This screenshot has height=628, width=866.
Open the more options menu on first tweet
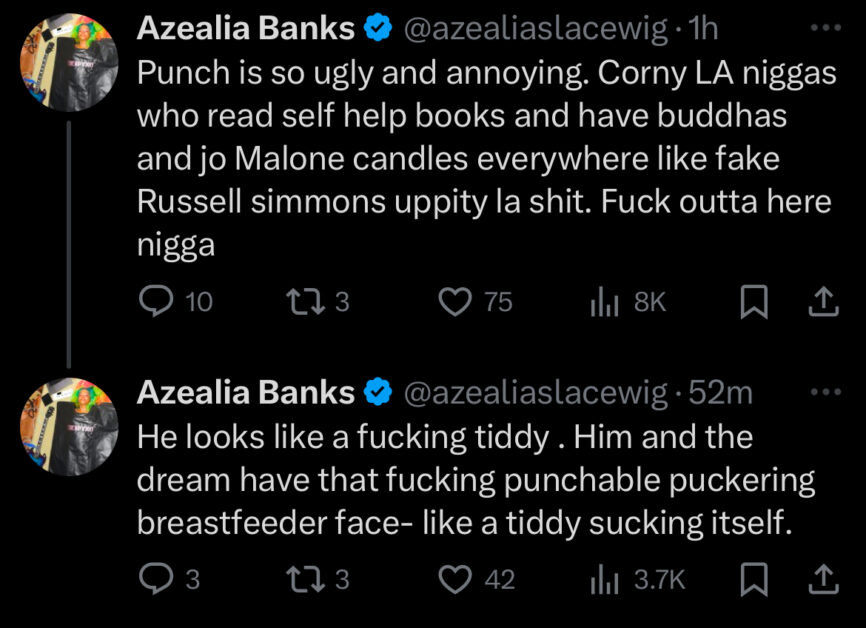click(x=826, y=27)
